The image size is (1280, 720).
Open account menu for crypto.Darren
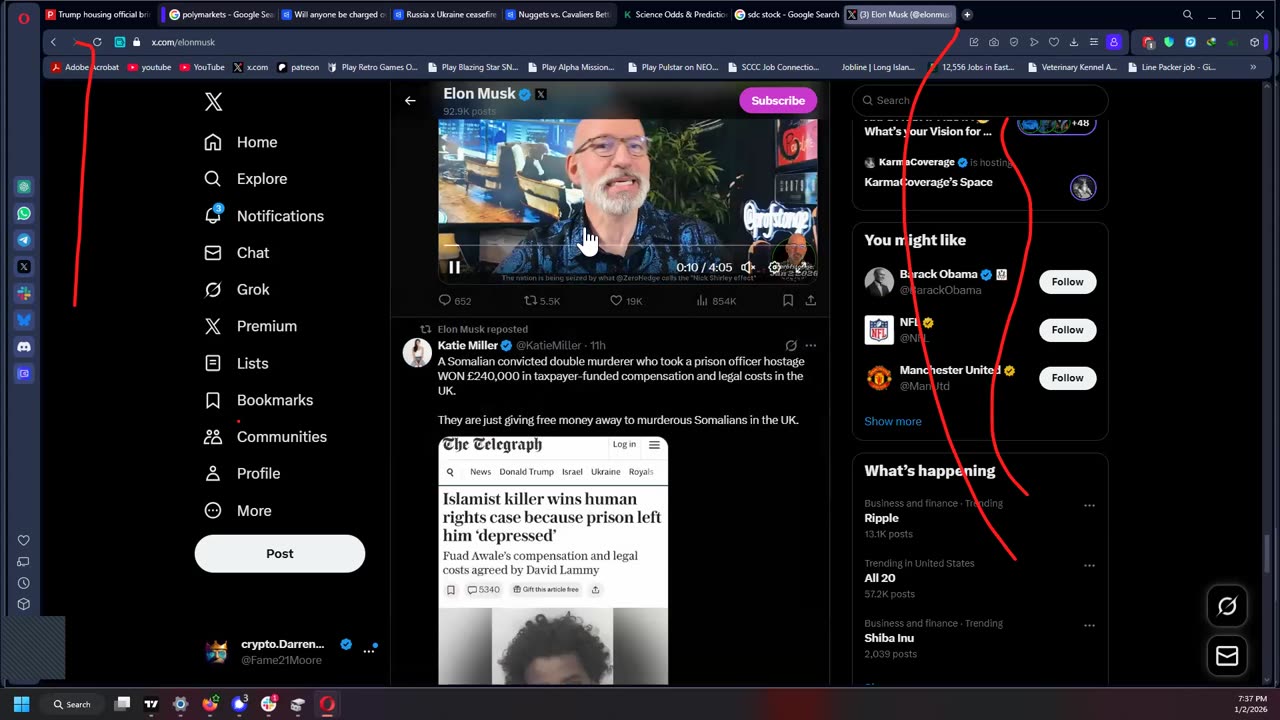point(288,651)
